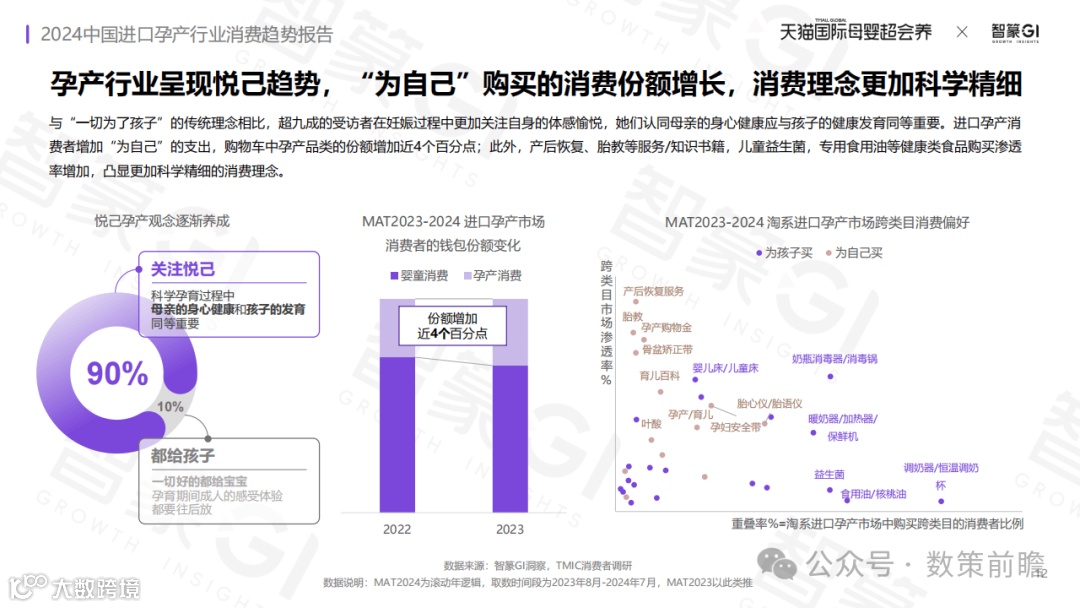Click the 婴儿床/儿童床 scatter label
The width and height of the screenshot is (1080, 608).
point(725,368)
